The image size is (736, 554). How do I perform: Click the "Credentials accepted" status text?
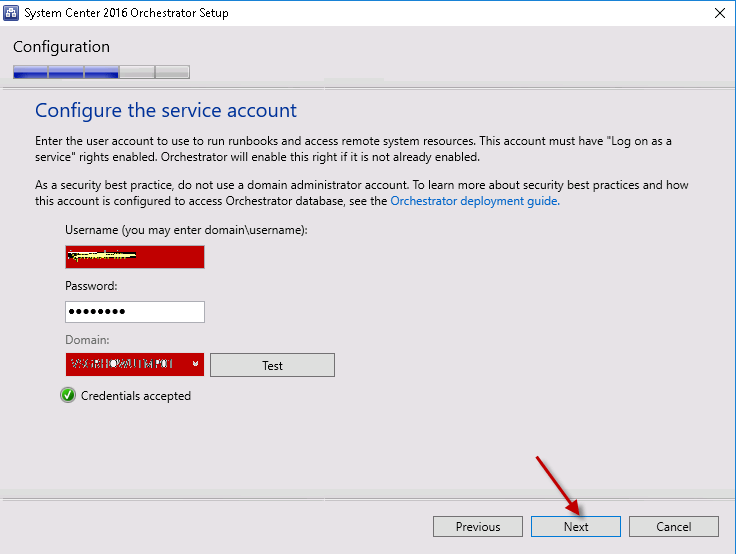pos(136,396)
